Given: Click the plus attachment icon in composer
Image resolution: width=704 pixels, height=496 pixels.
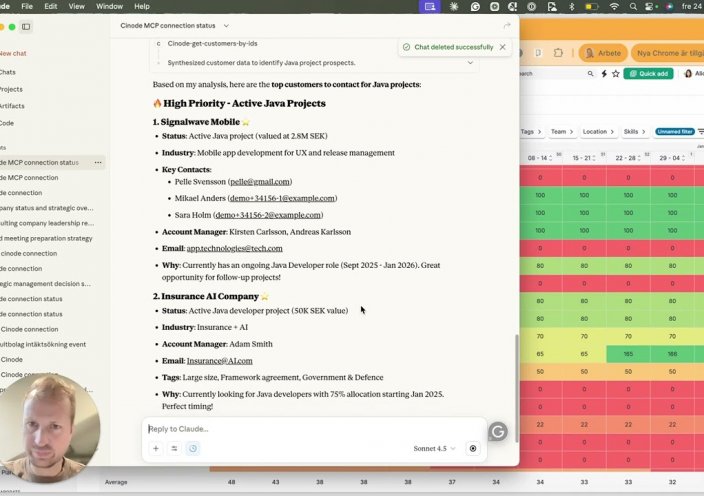Looking at the screenshot, I should point(156,448).
